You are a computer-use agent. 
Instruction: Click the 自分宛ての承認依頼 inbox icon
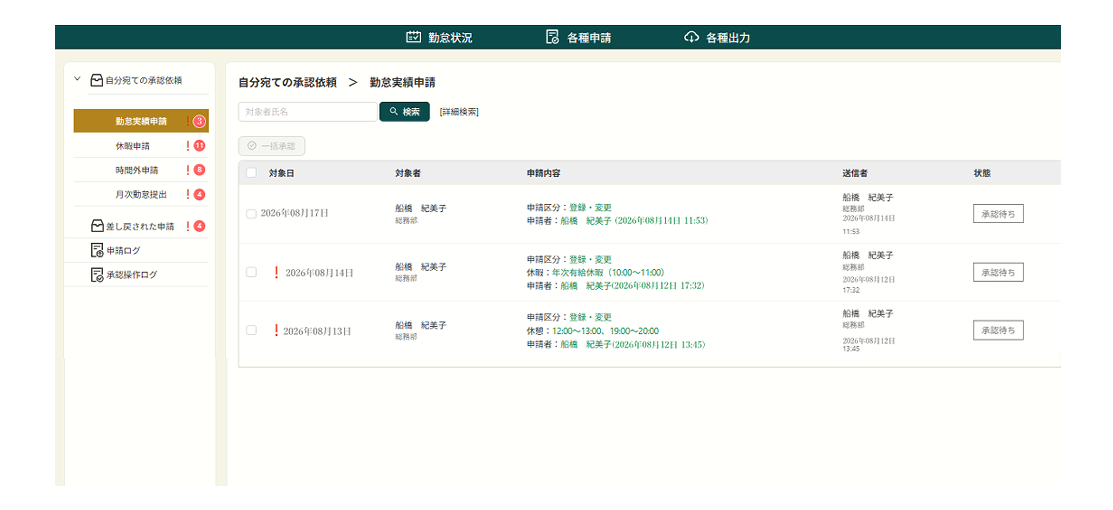tap(97, 81)
